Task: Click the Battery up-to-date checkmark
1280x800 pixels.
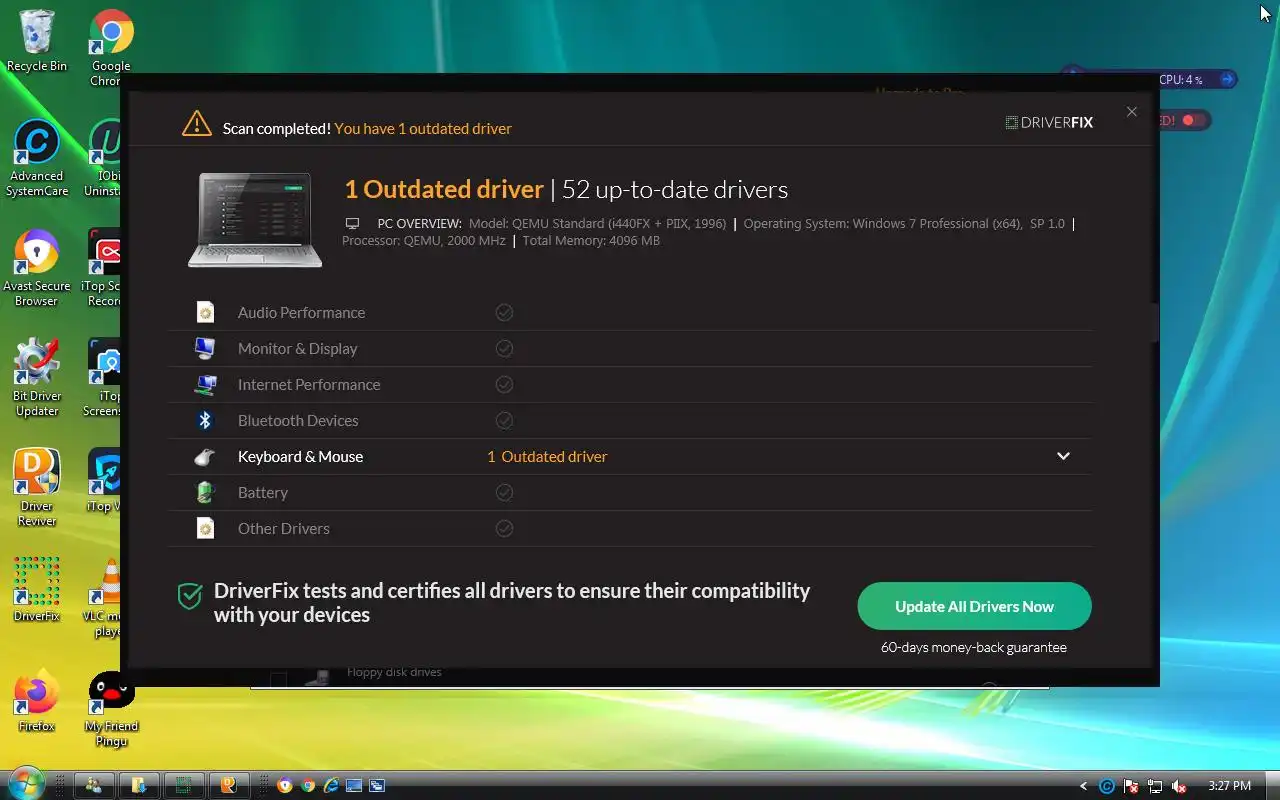Action: coord(504,492)
